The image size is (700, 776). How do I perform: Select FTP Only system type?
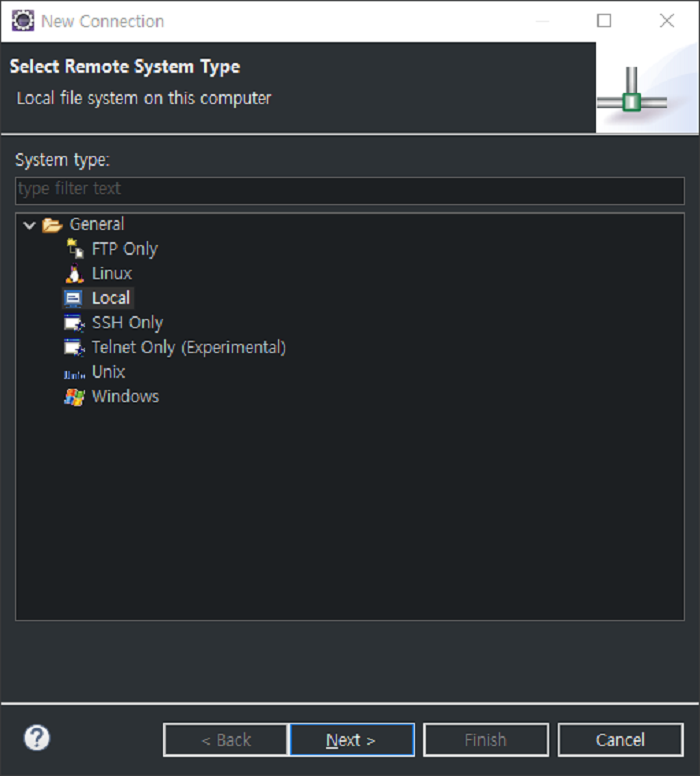click(125, 249)
